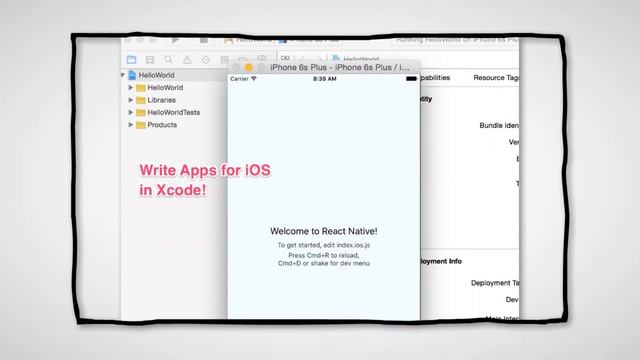The height and width of the screenshot is (360, 640).
Task: Expand the Products folder disclosure triangle
Action: coord(131,125)
